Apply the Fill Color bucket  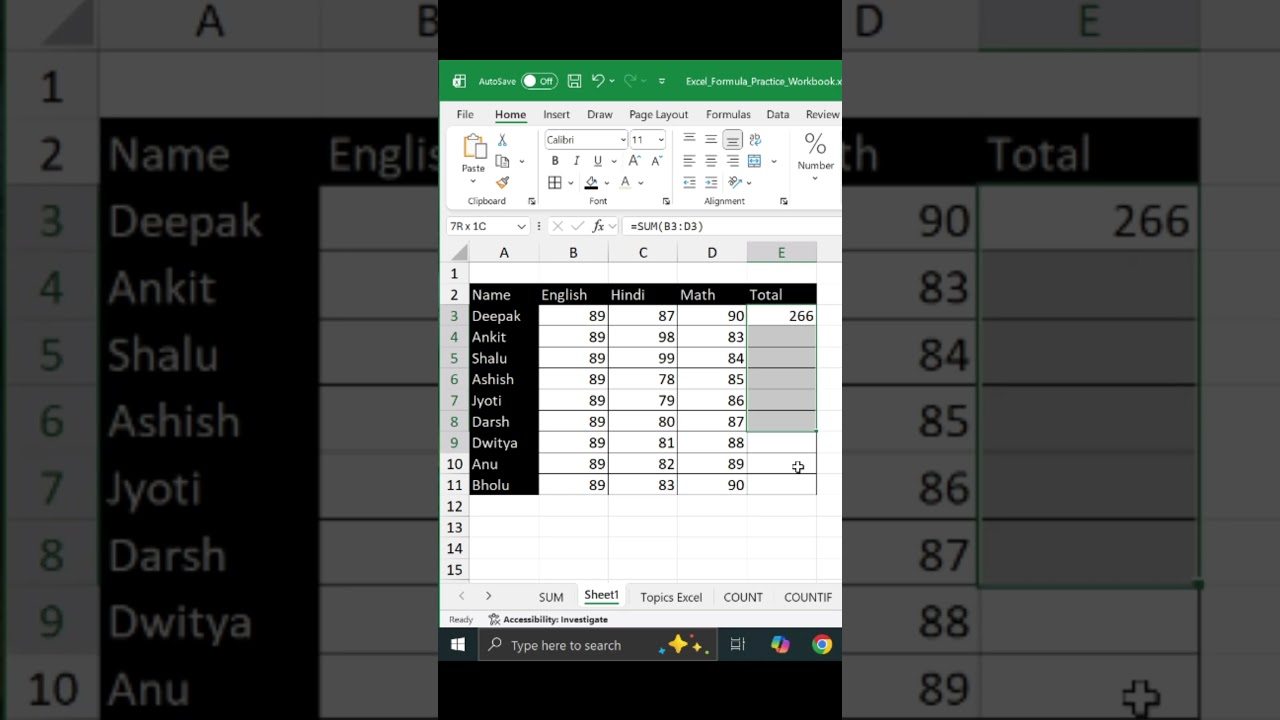tap(591, 183)
